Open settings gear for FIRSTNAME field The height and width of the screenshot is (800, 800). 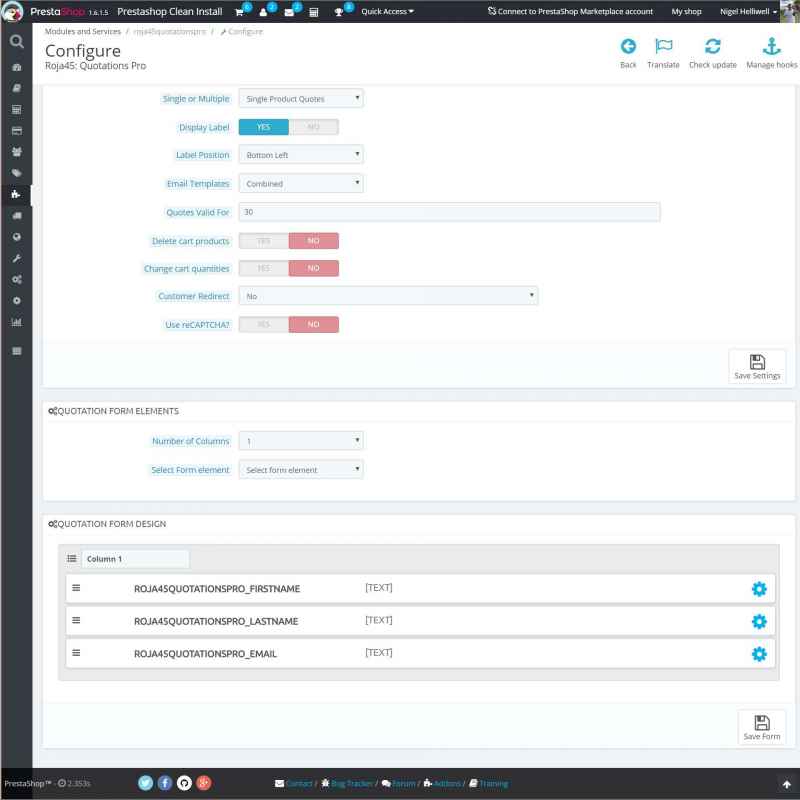click(759, 589)
